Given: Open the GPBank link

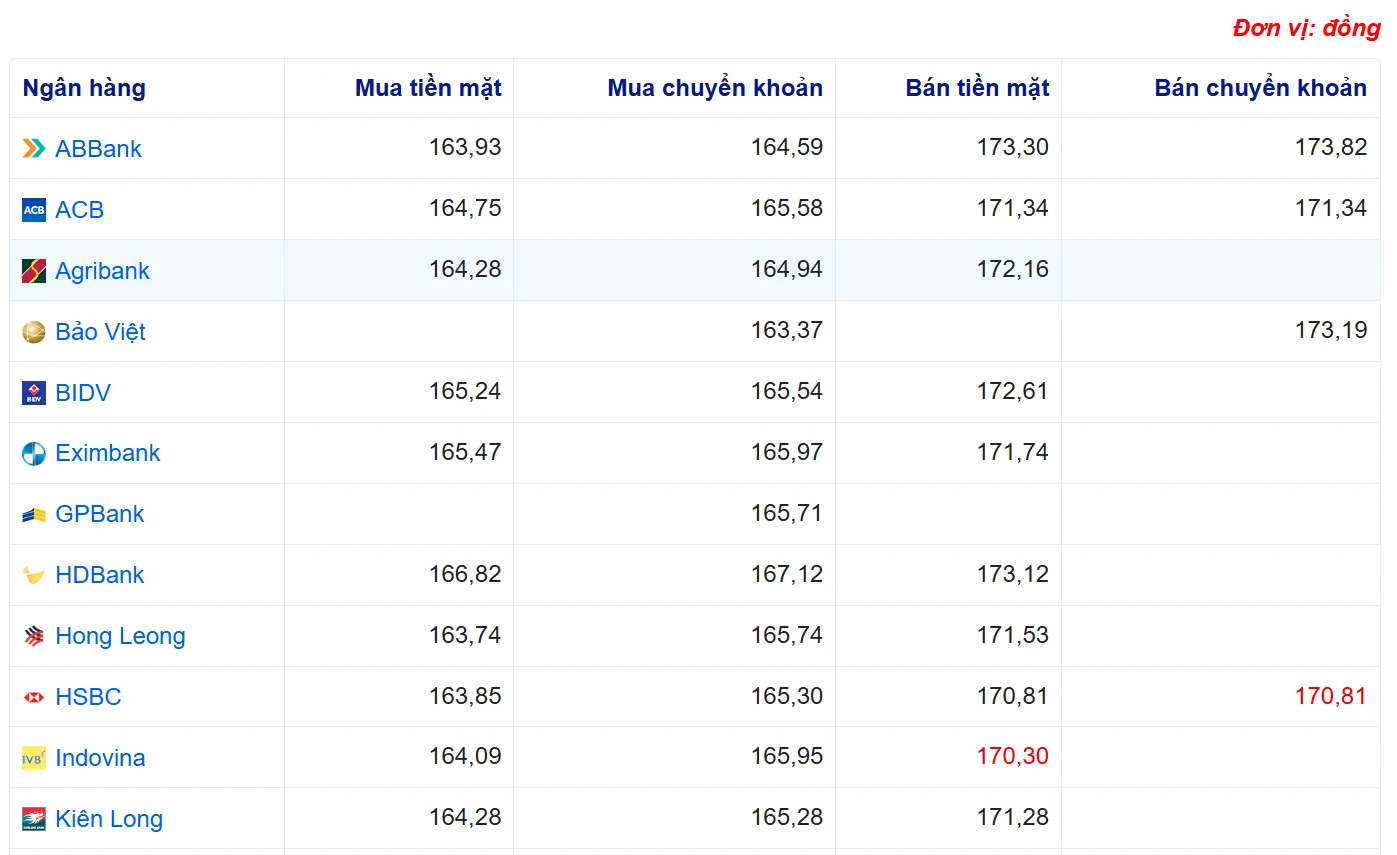Looking at the screenshot, I should coord(100,514).
